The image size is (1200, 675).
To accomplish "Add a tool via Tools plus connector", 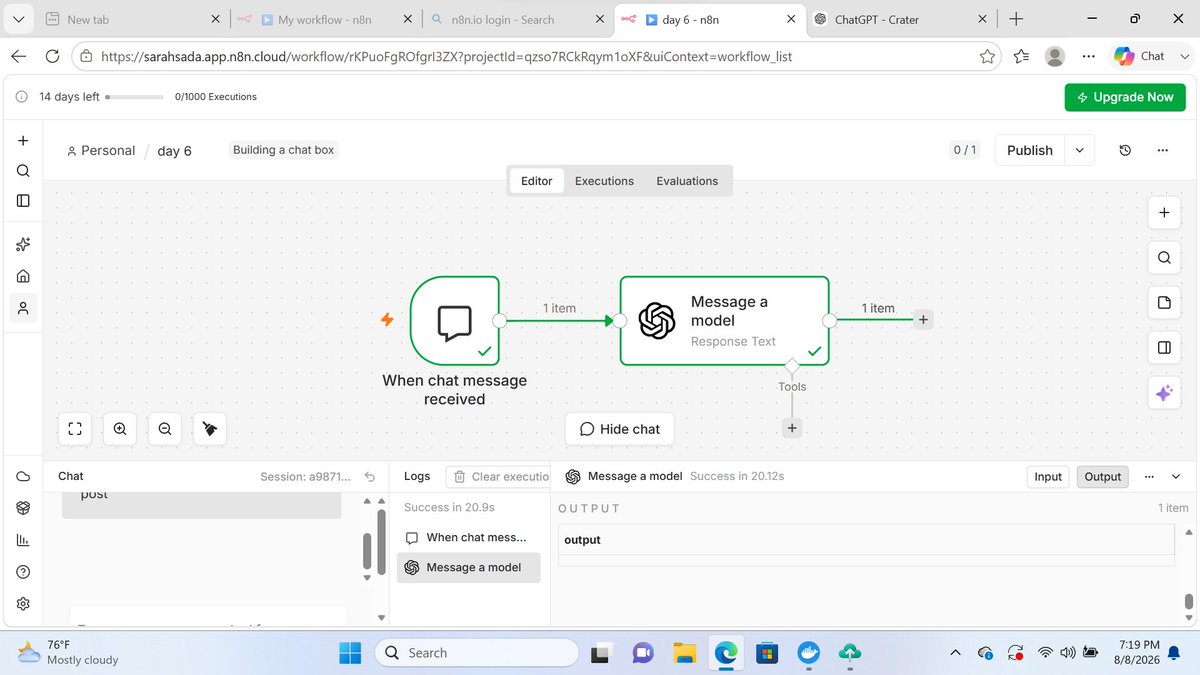I will [791, 428].
